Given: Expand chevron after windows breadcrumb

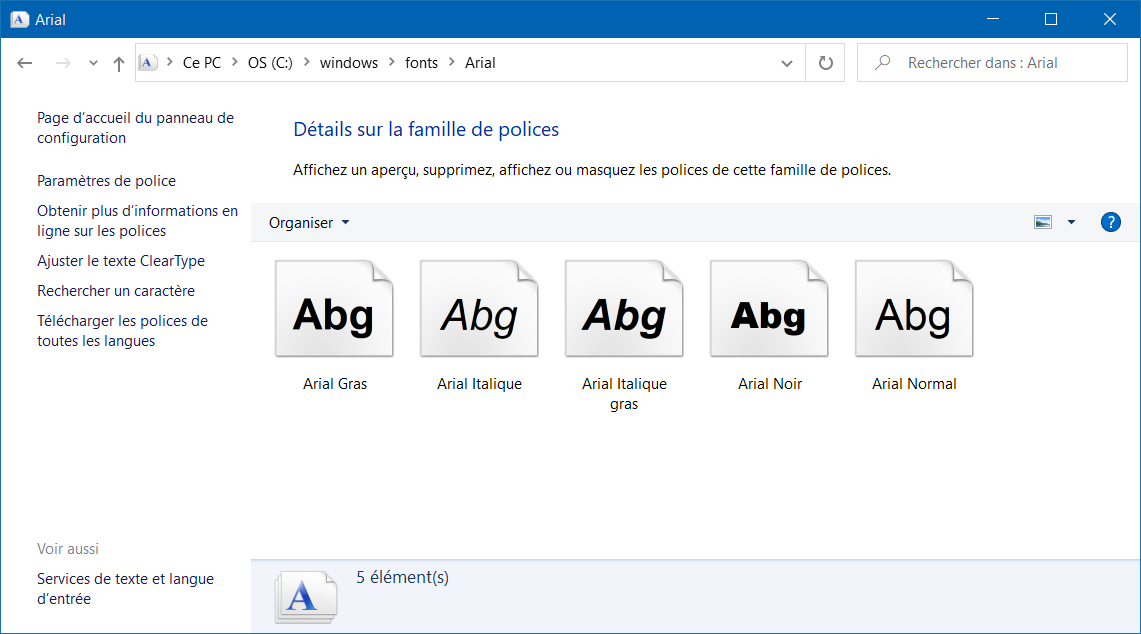Looking at the screenshot, I should (x=391, y=63).
